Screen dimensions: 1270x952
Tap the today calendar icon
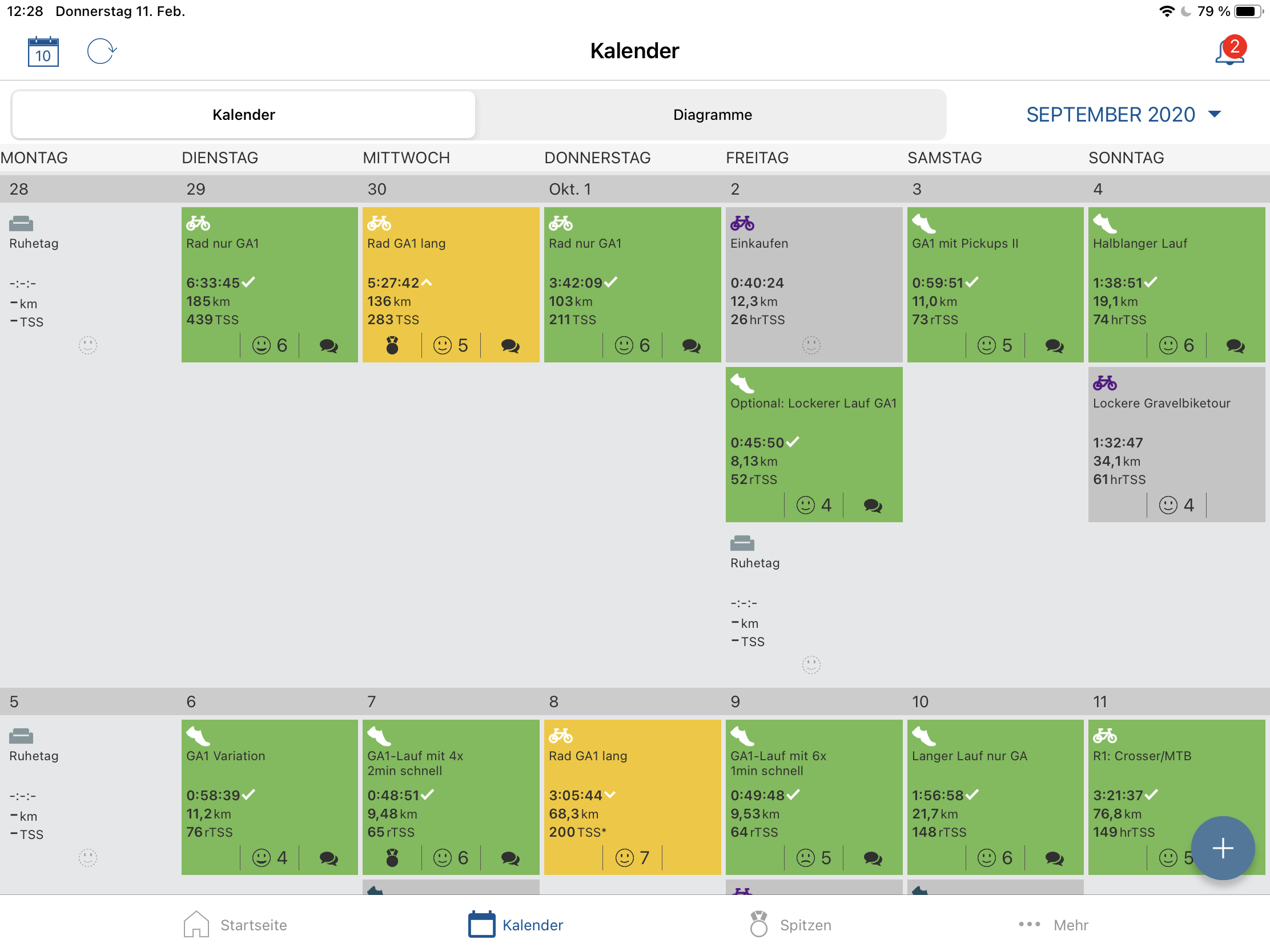click(x=43, y=51)
